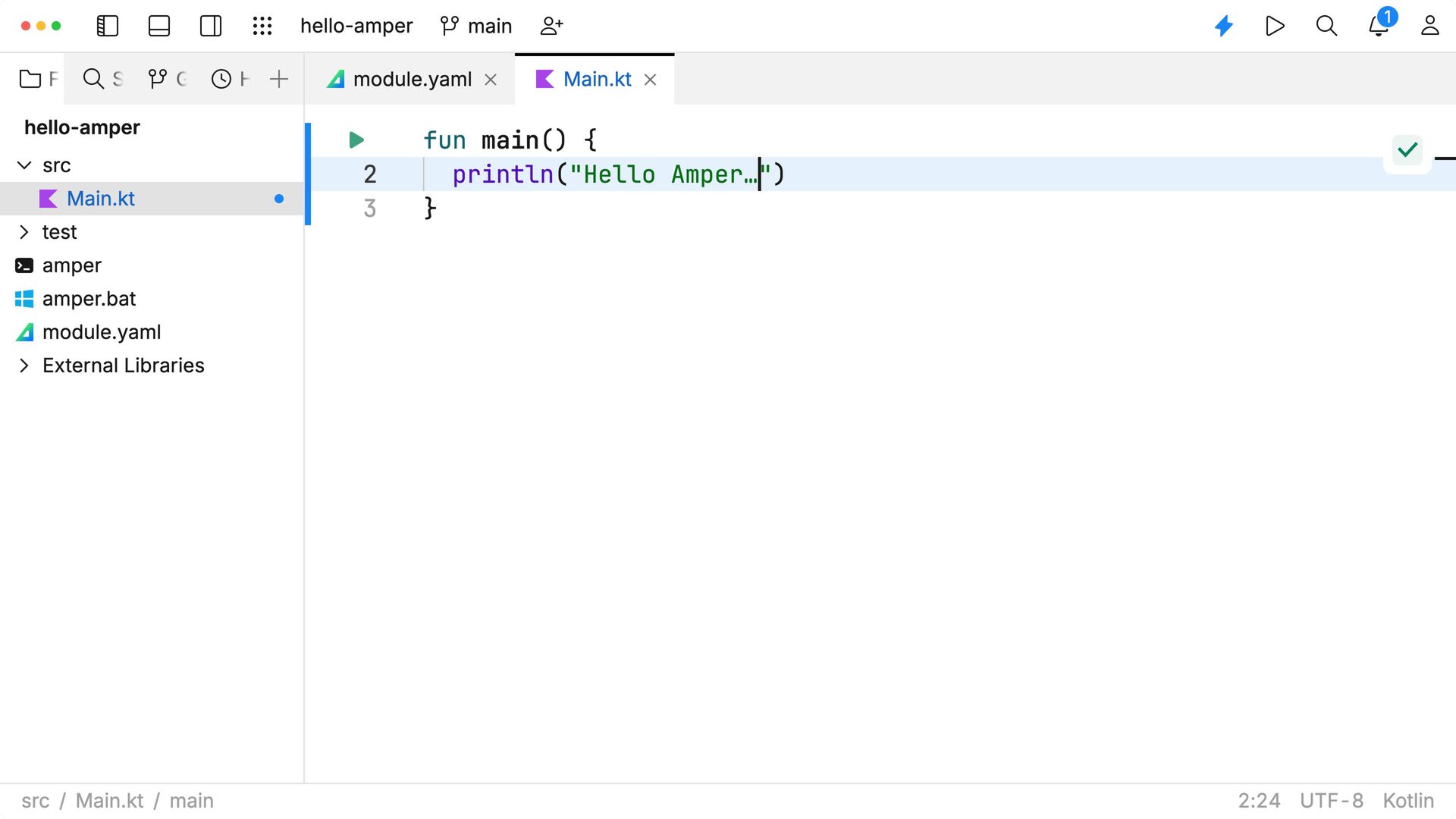This screenshot has height=819, width=1456.
Task: Expand the test folder
Action: point(24,232)
